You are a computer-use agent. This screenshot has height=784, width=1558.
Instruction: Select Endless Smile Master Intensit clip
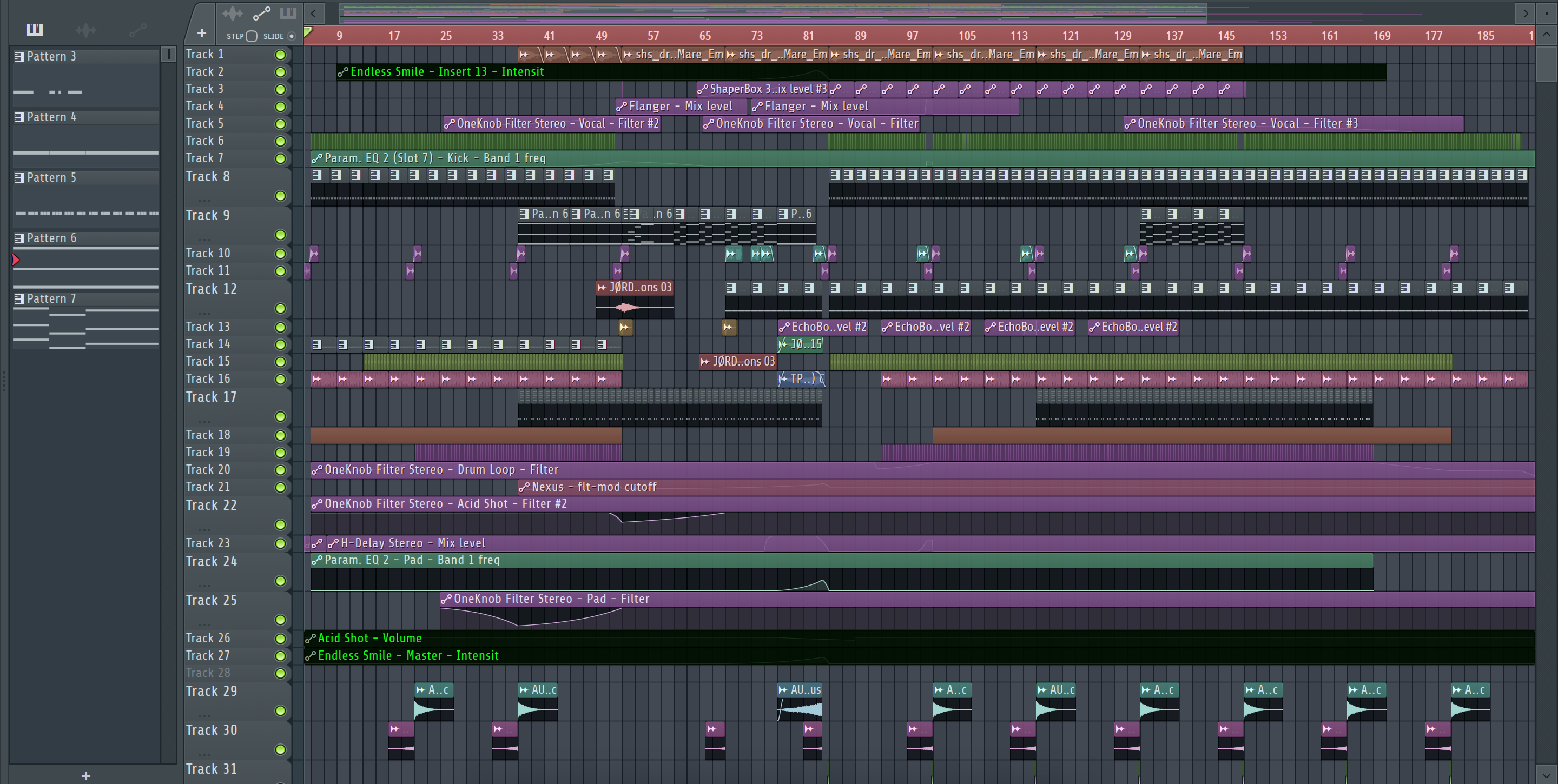coord(919,656)
